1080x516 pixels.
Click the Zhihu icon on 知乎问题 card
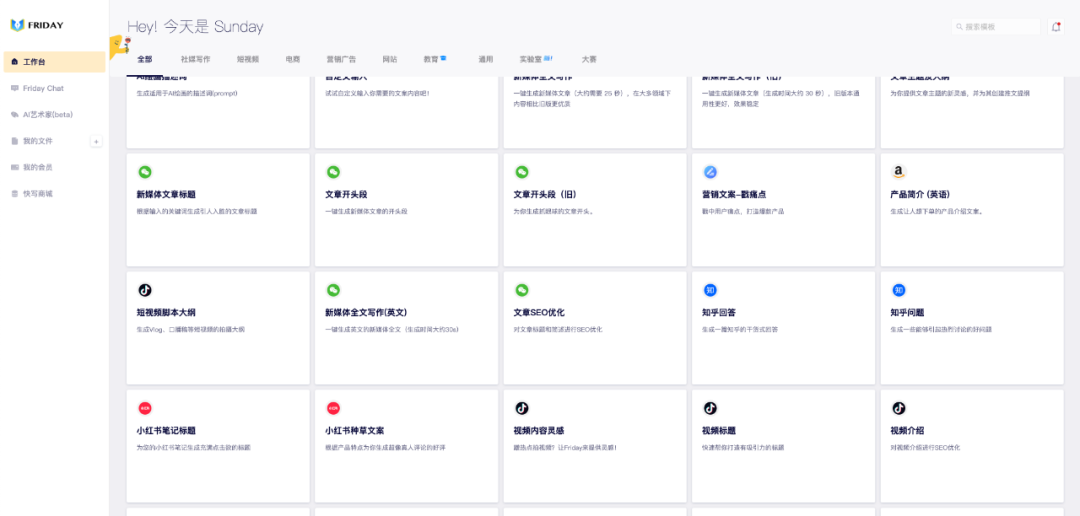[898, 290]
